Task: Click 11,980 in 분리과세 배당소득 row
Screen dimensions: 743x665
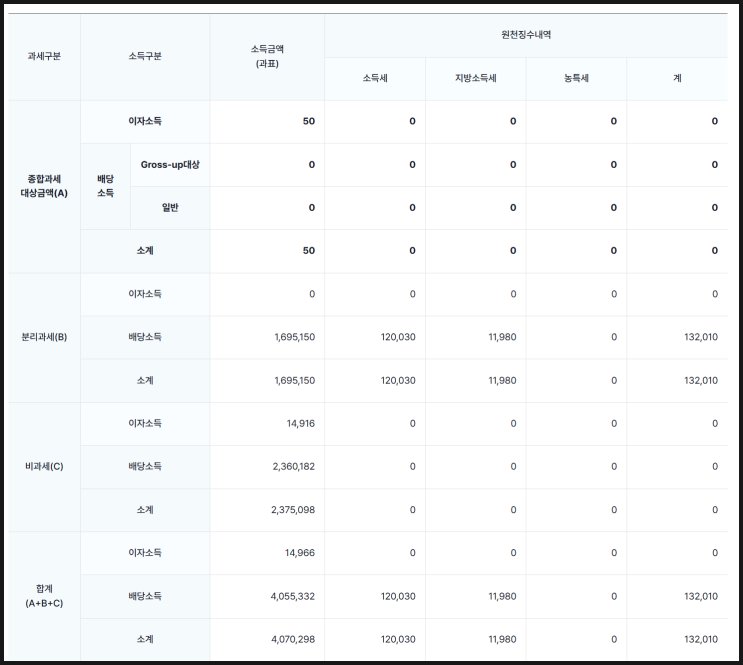Action: pyautogui.click(x=502, y=337)
